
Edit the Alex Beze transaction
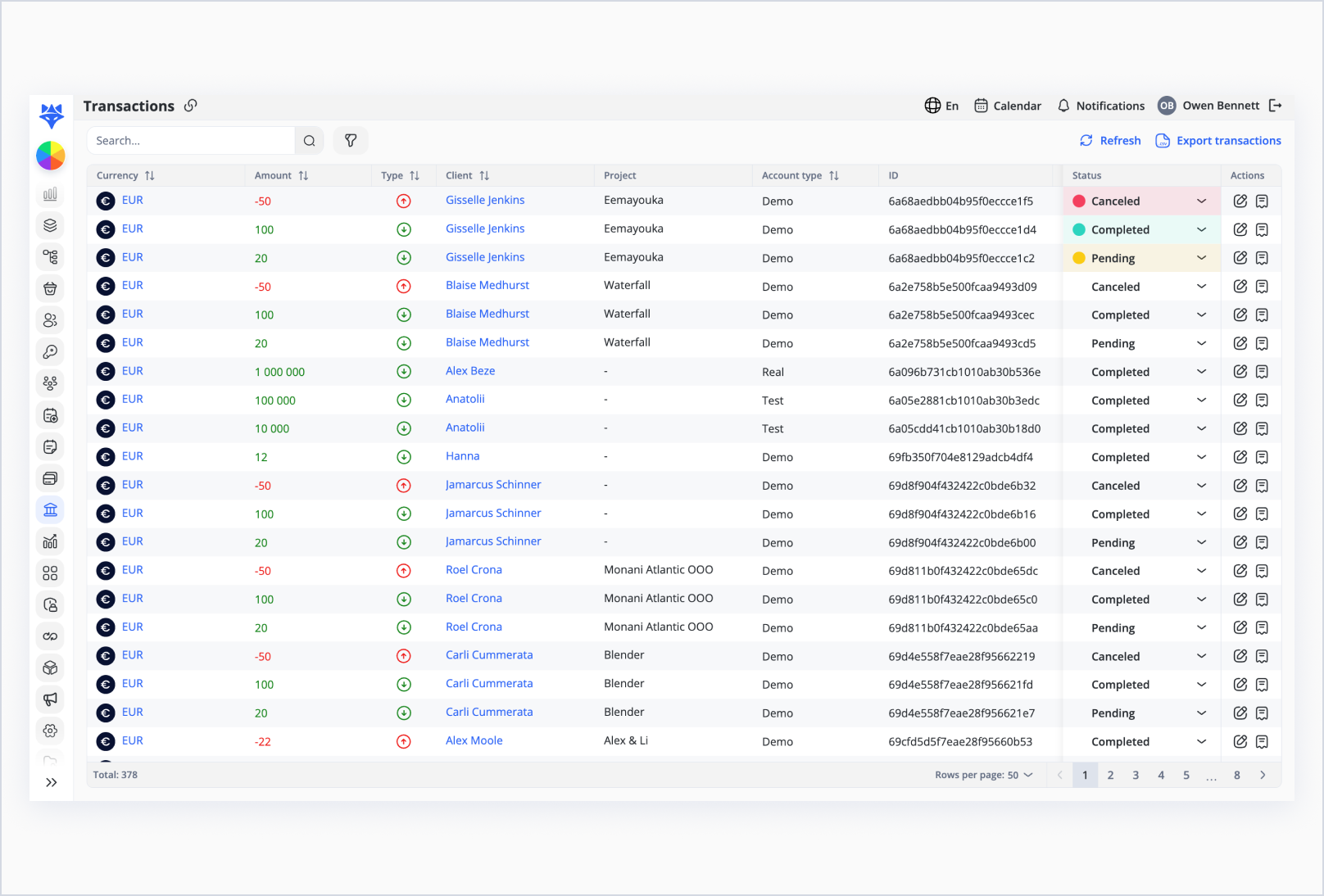click(x=1240, y=372)
